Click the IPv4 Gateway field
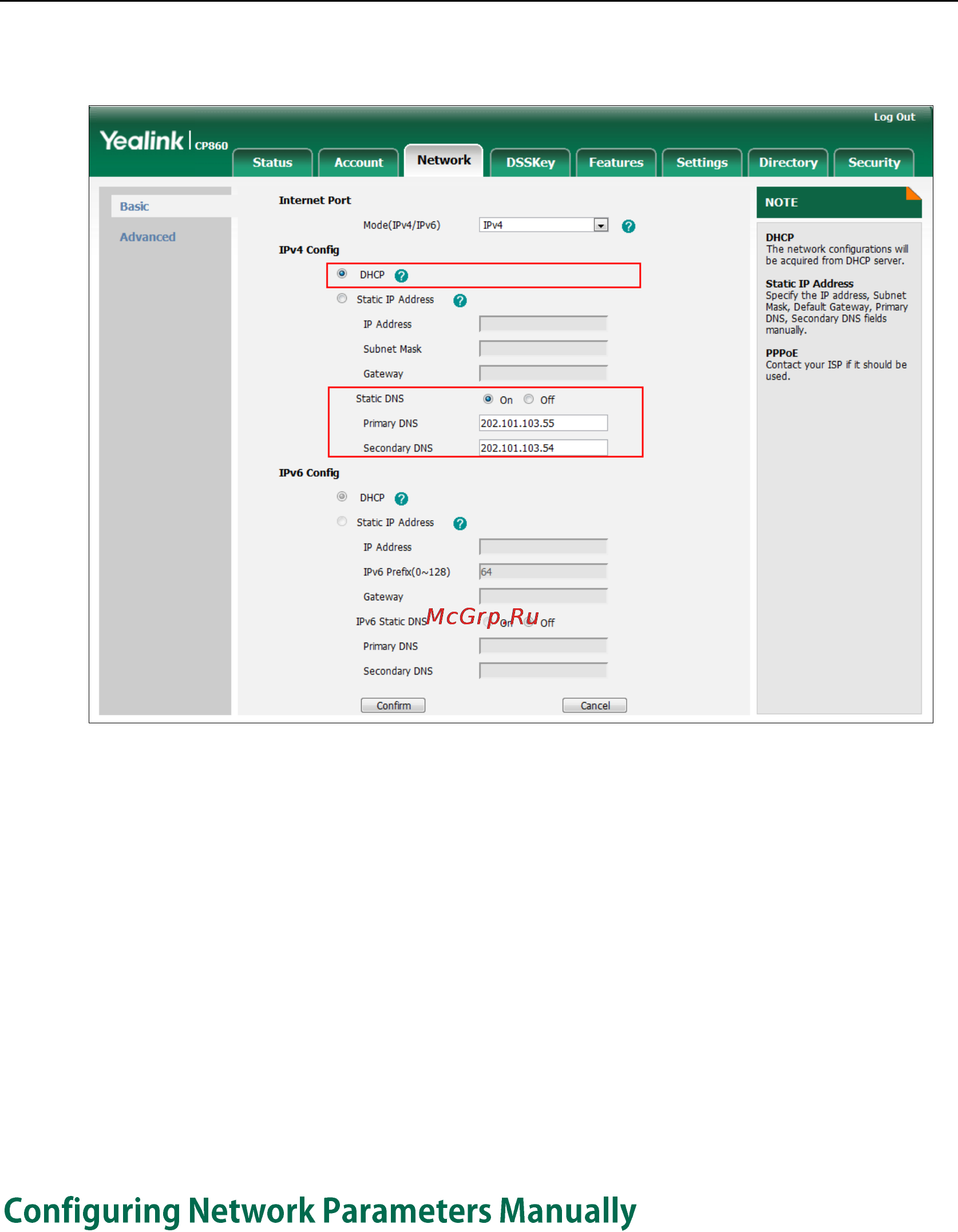The image size is (958, 1232). click(543, 374)
